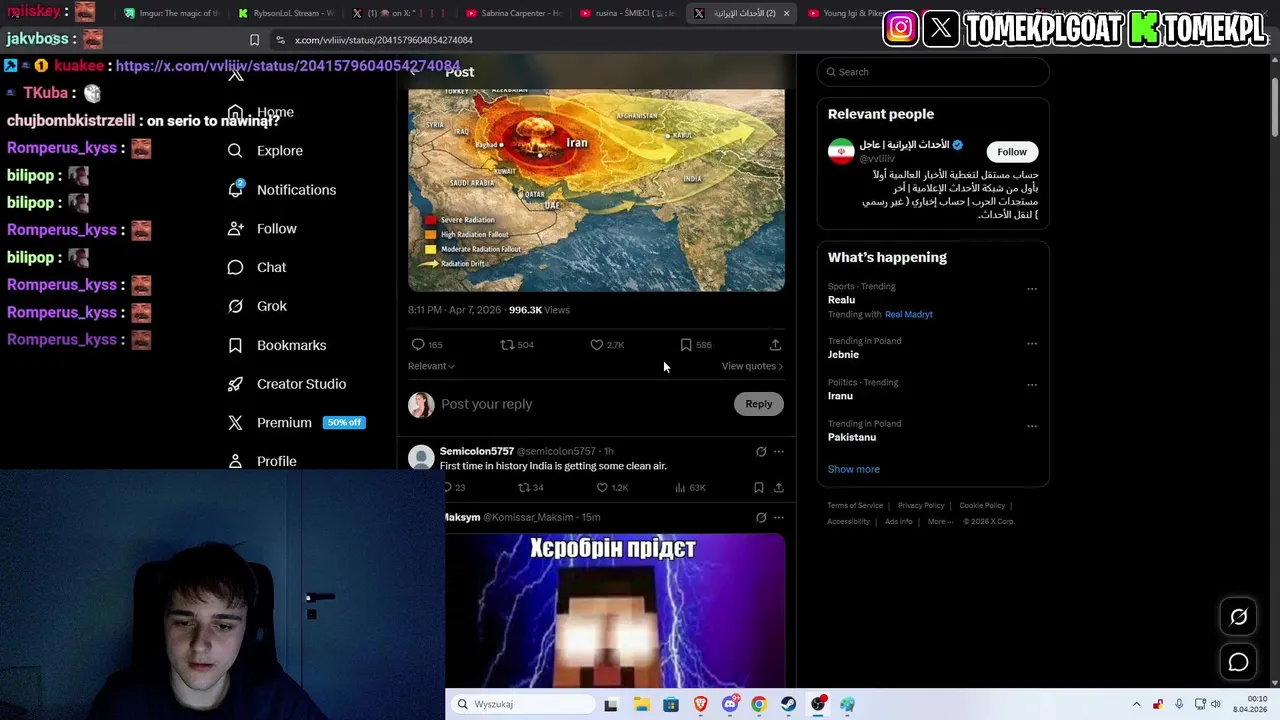Open options for Iranu trending item
1280x720 pixels.
(x=1032, y=385)
